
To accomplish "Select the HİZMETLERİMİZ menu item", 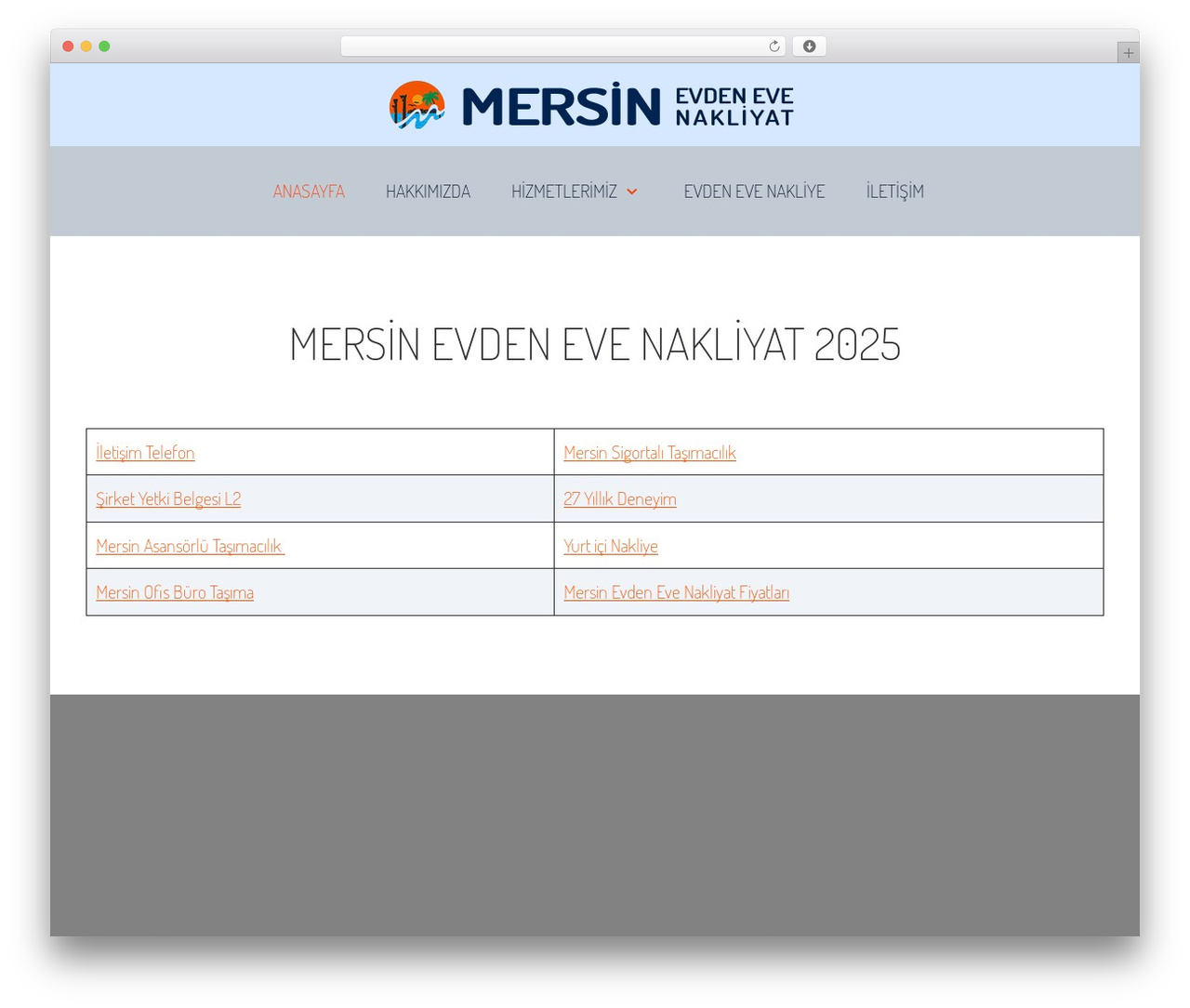I will tap(564, 192).
